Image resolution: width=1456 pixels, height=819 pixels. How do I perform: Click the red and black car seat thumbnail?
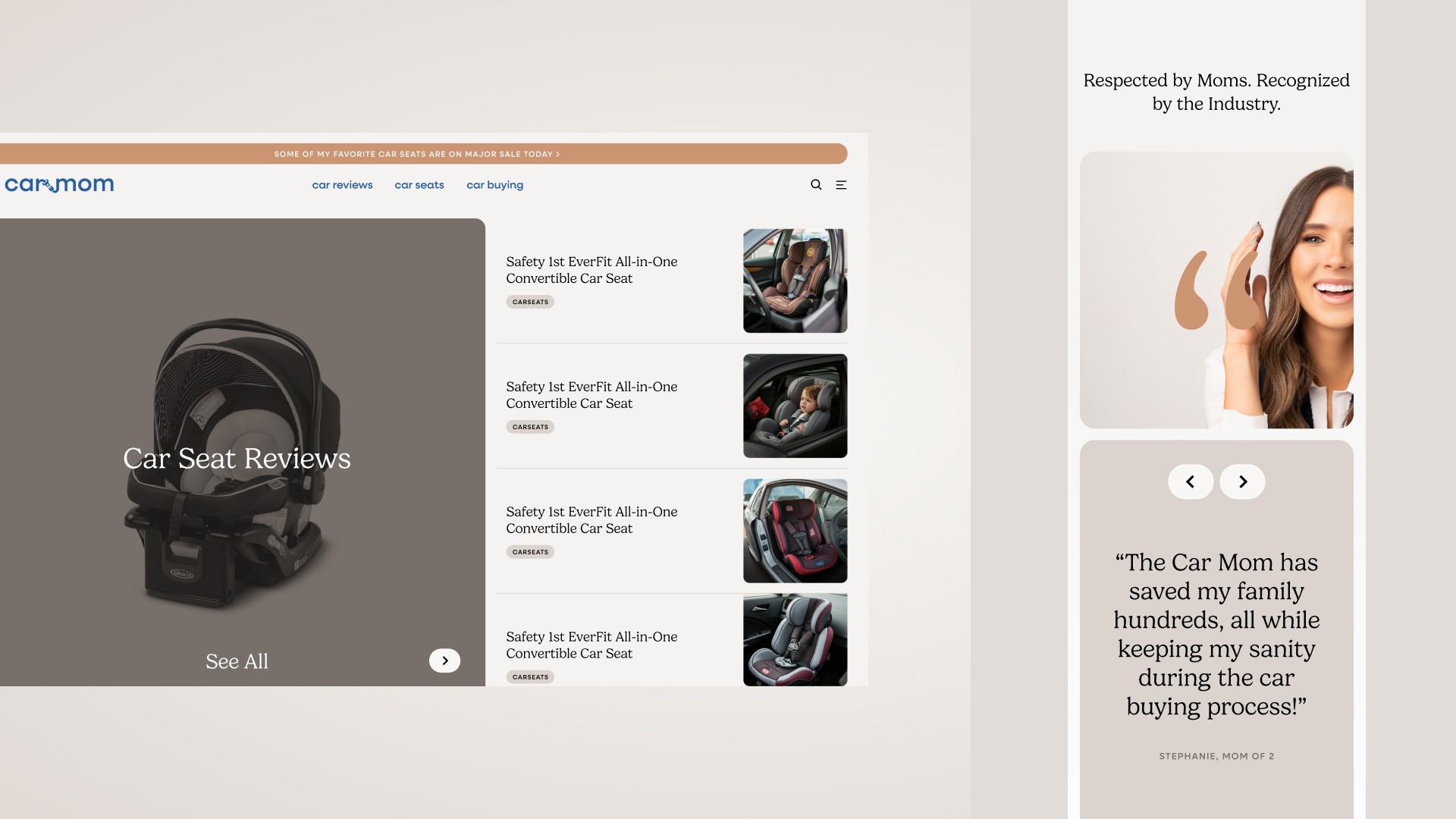click(795, 531)
